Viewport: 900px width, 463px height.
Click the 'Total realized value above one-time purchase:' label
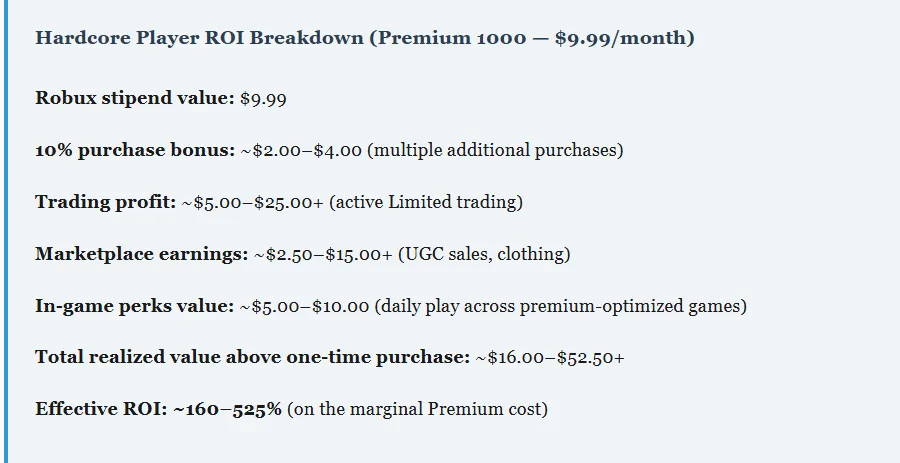[x=252, y=357]
